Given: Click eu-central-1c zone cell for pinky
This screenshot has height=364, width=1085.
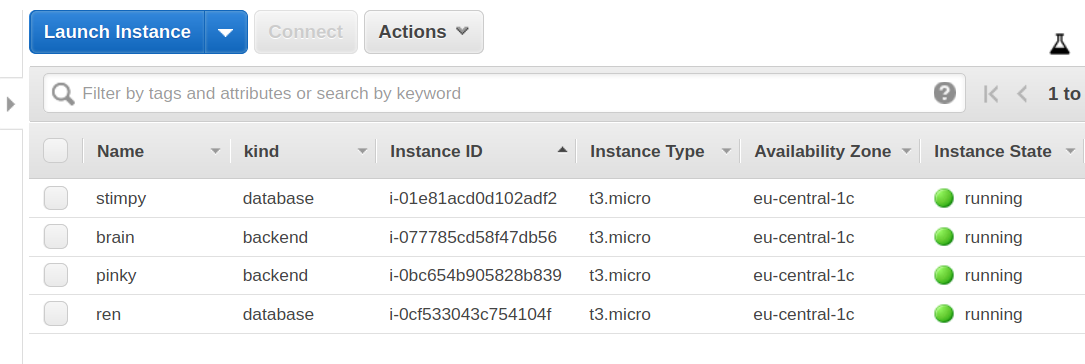Looking at the screenshot, I should (803, 275).
